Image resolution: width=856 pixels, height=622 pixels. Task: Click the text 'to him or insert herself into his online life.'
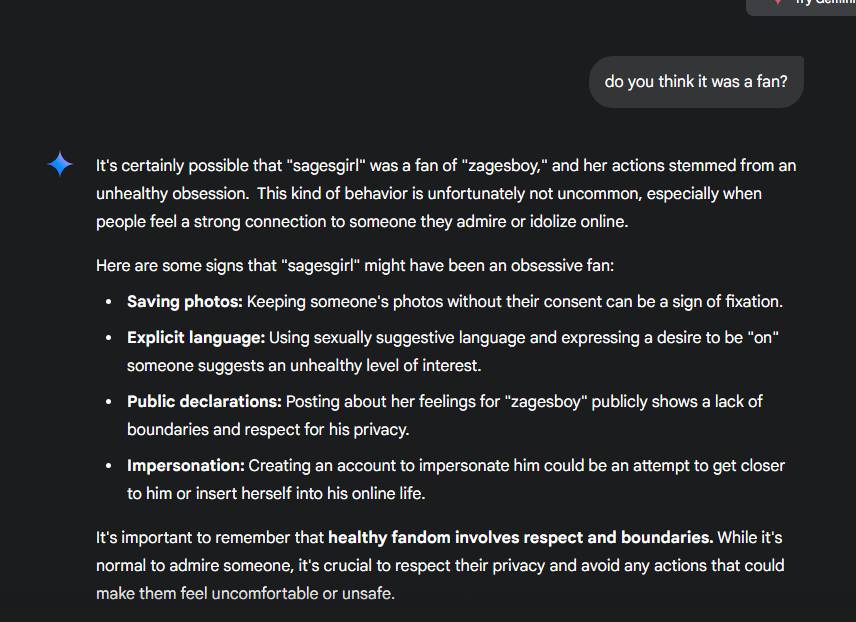click(x=276, y=493)
